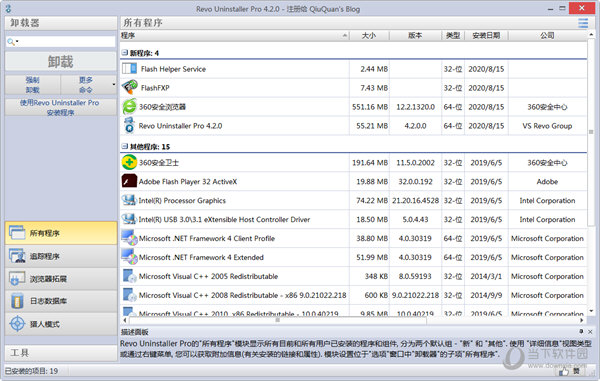Click the Revo Uninstaller Pro 4.2.0 row icon

click(x=129, y=125)
